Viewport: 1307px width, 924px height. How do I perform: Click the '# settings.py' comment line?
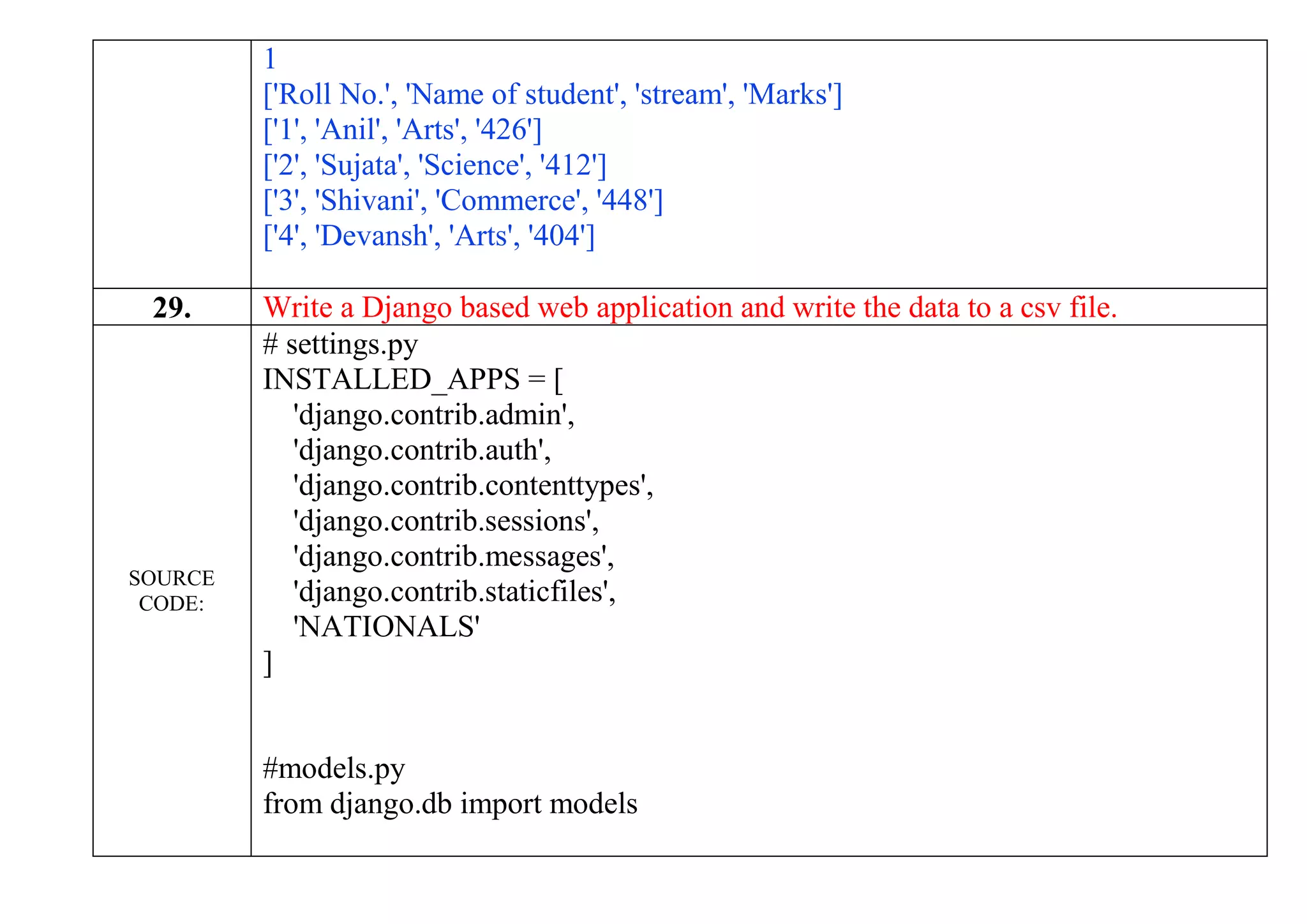pyautogui.click(x=340, y=345)
